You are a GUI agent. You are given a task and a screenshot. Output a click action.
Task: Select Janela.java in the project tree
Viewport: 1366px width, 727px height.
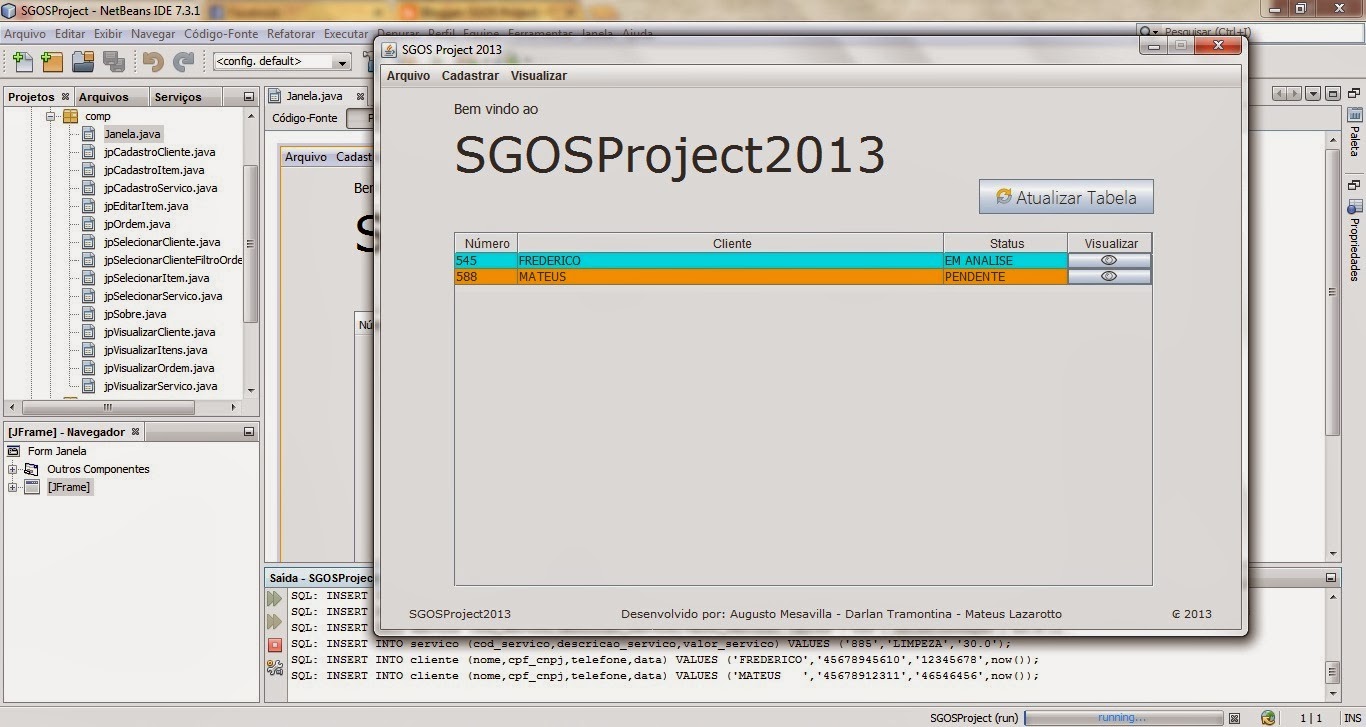click(x=132, y=133)
